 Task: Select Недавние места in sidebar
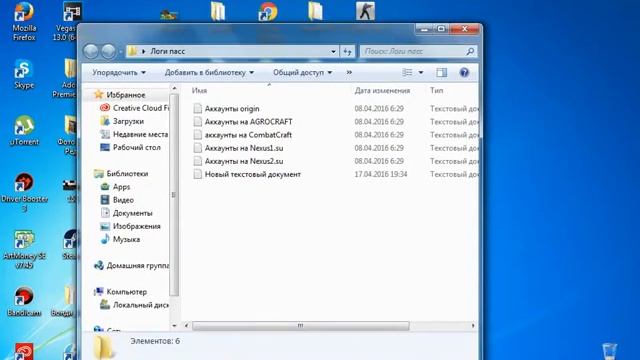[x=140, y=134]
